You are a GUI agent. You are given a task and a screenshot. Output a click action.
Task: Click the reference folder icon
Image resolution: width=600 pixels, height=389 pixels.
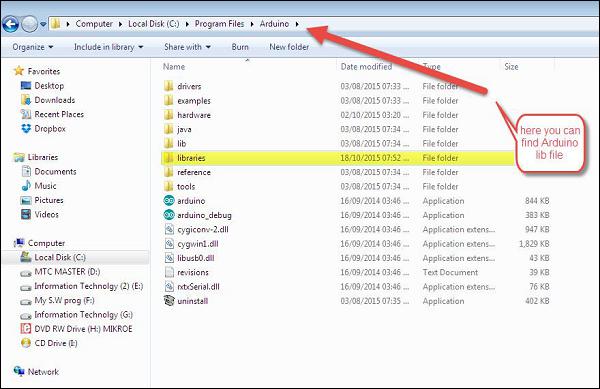coord(168,172)
